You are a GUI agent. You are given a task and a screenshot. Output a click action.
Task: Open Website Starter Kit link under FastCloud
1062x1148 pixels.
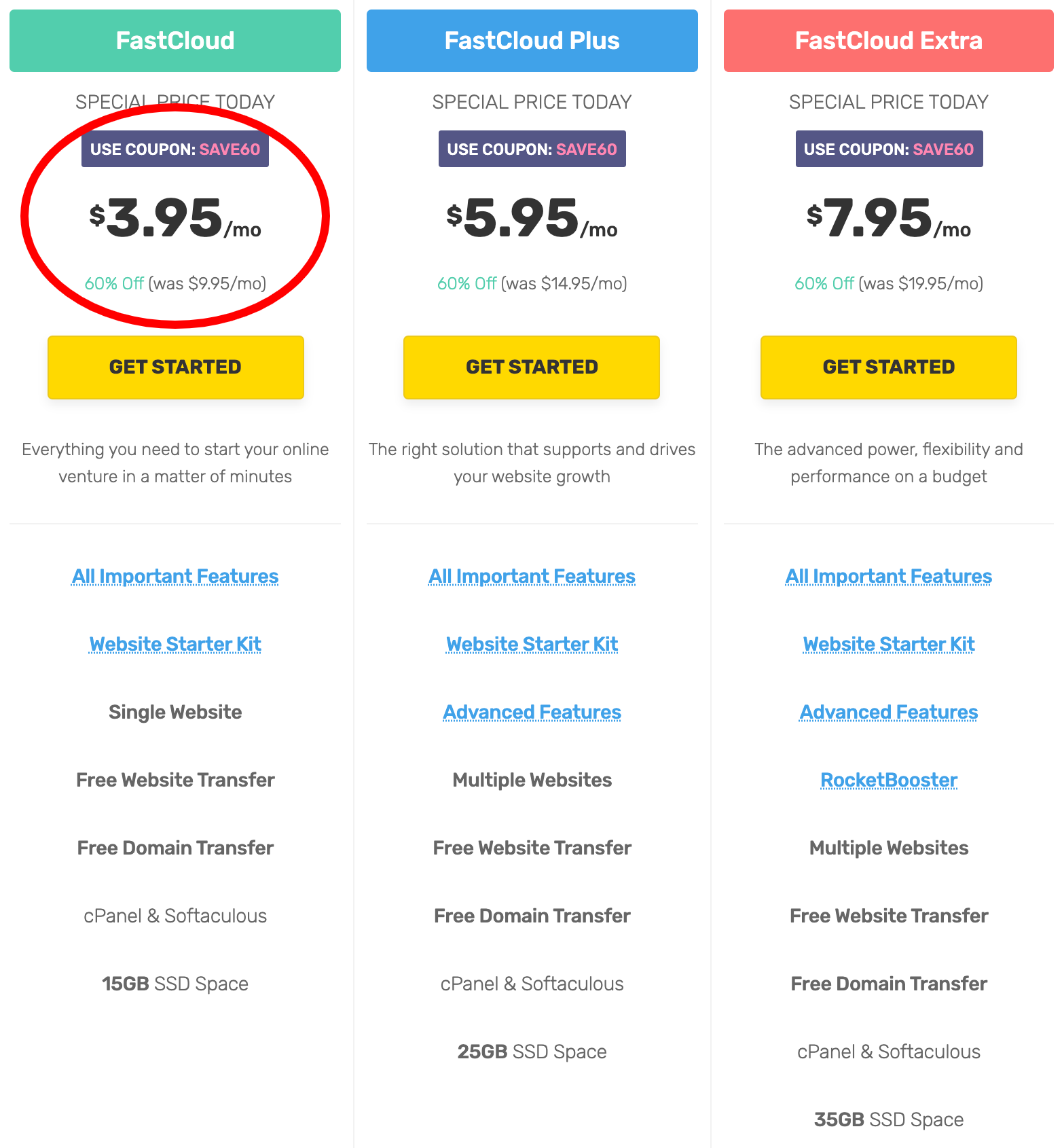click(175, 644)
